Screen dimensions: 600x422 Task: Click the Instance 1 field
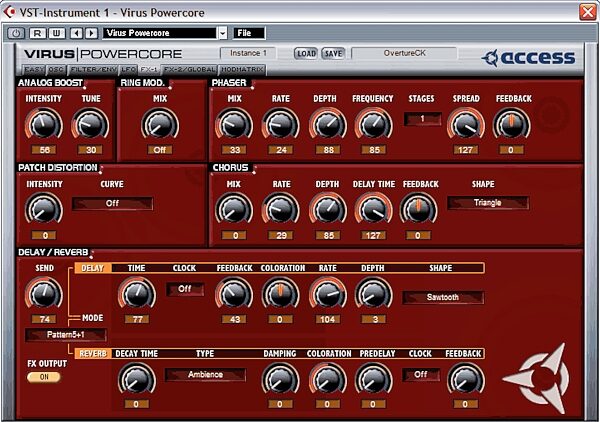248,53
